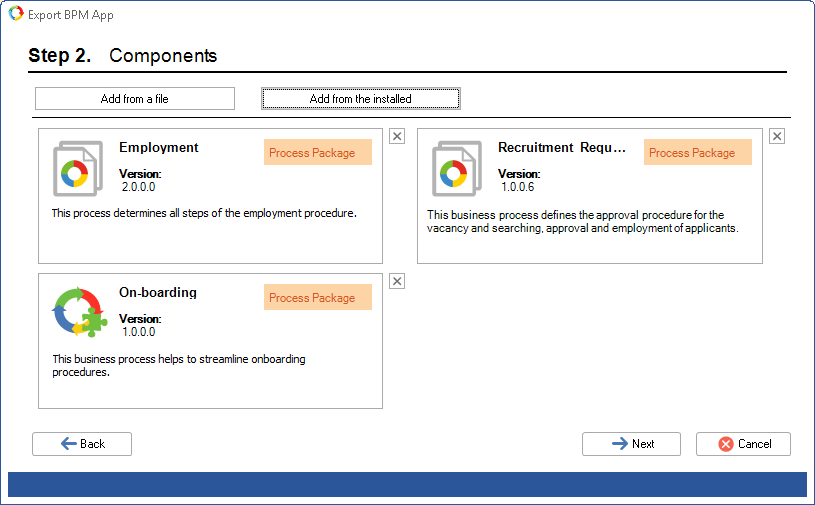Click the Employment package document icon
Image resolution: width=815 pixels, height=505 pixels.
point(78,168)
